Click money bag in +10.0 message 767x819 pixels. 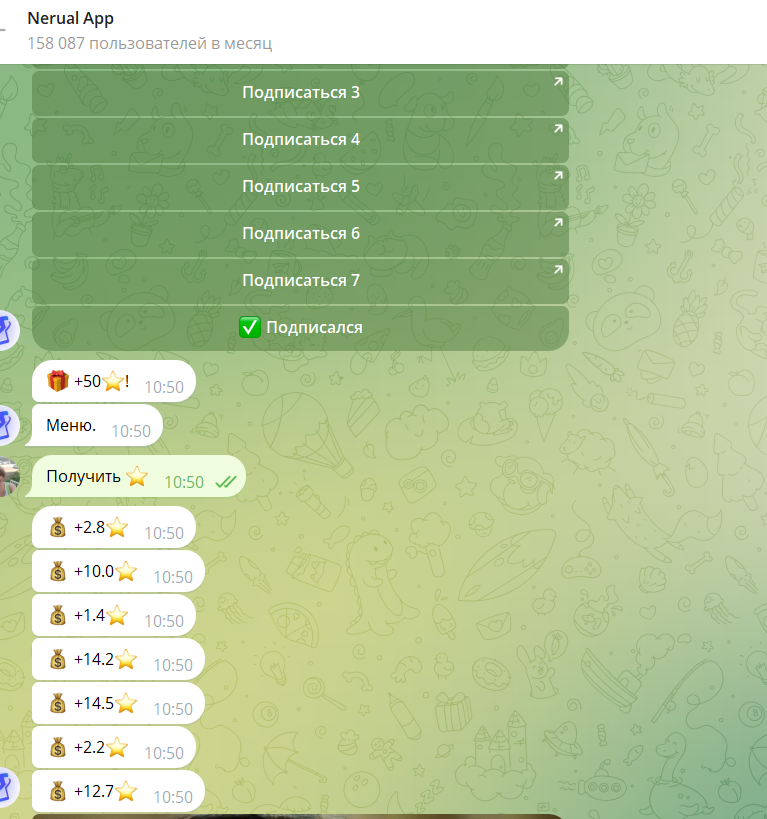(58, 572)
